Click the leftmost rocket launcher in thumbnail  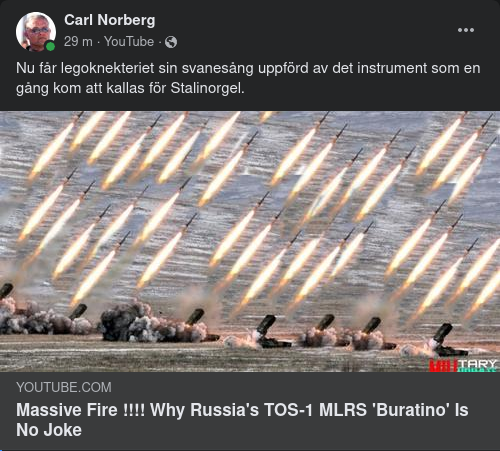[x=6, y=291]
